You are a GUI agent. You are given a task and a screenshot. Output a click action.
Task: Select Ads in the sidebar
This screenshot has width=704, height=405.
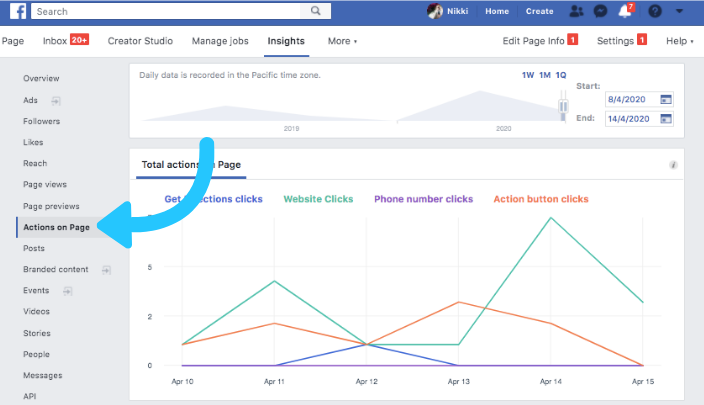(31, 100)
